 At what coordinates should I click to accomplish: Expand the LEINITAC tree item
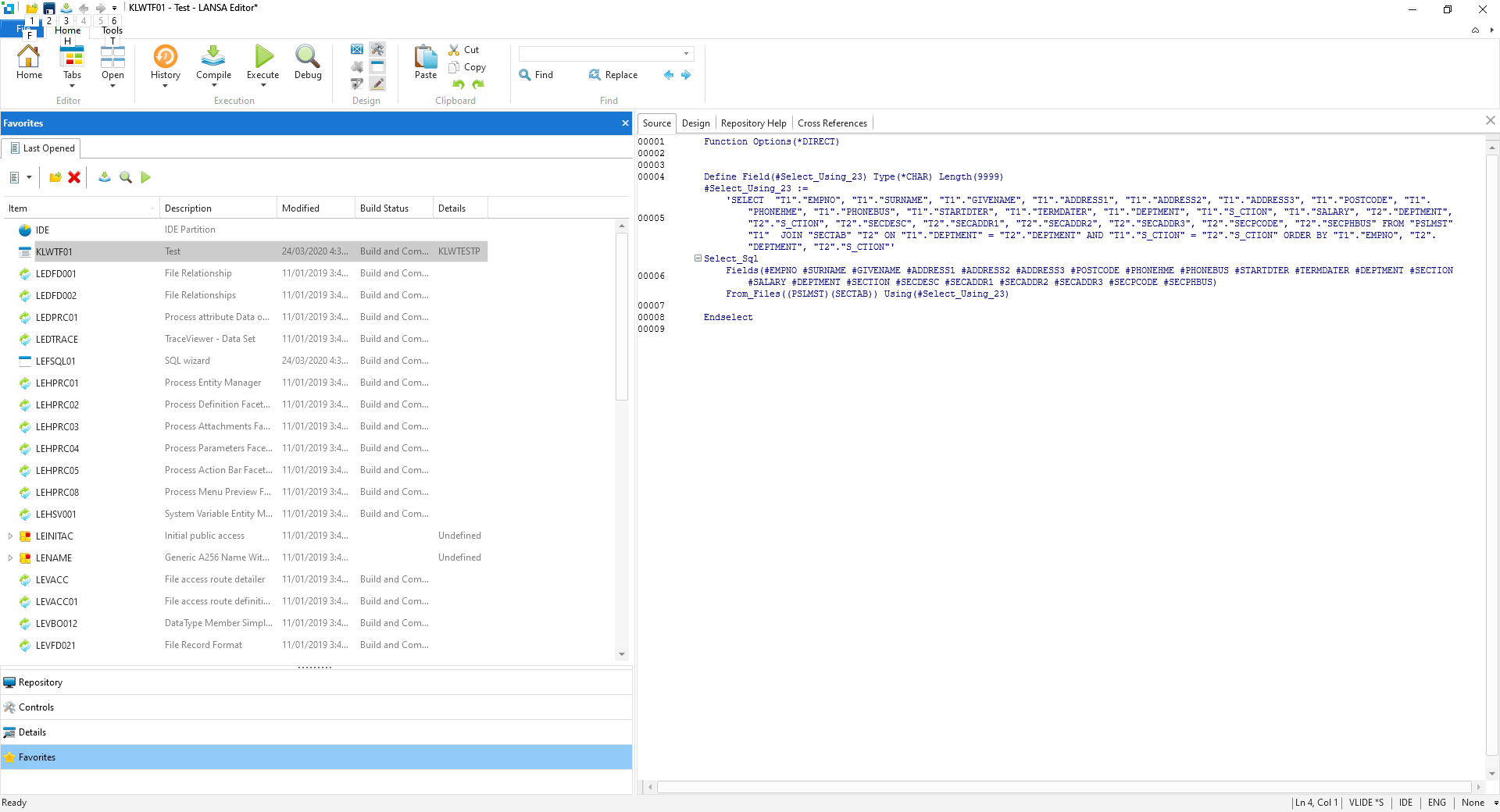tap(10, 536)
